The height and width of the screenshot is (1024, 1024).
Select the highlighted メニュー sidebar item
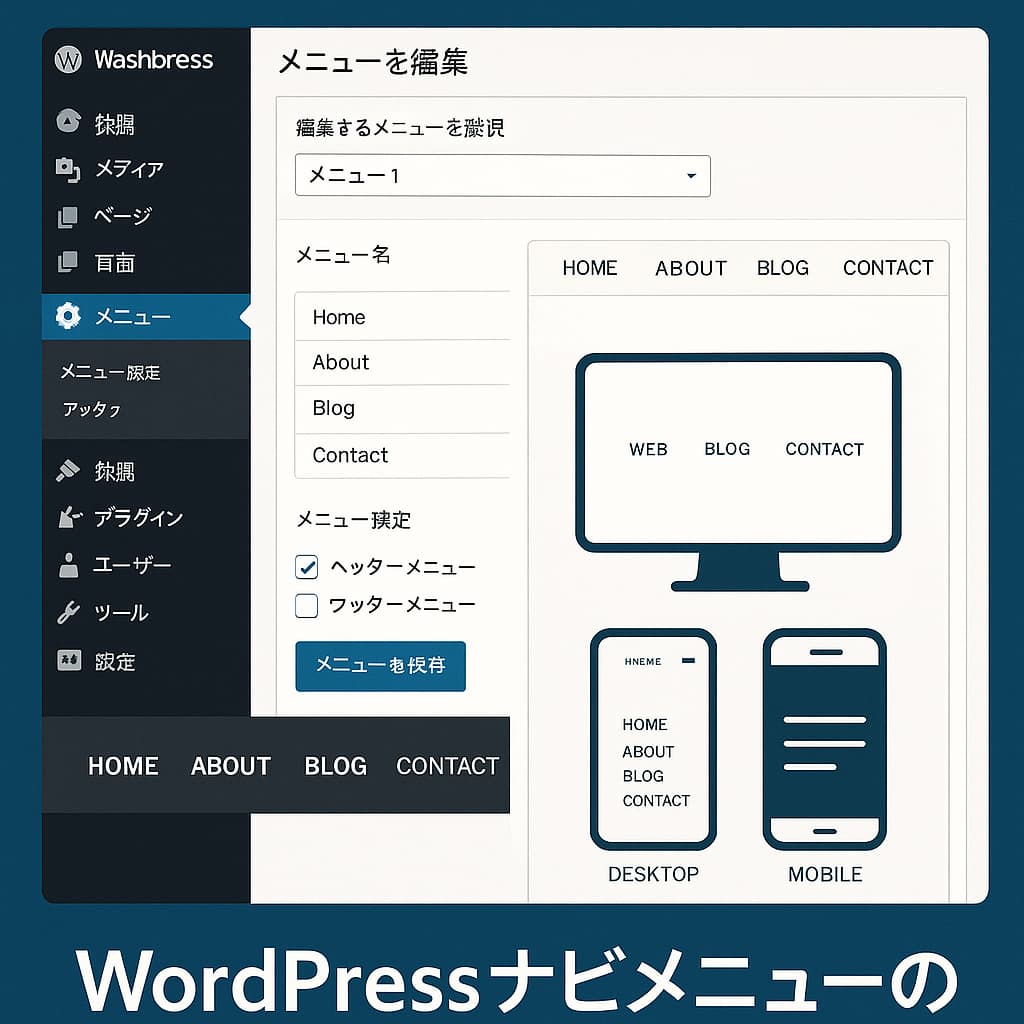[x=146, y=317]
